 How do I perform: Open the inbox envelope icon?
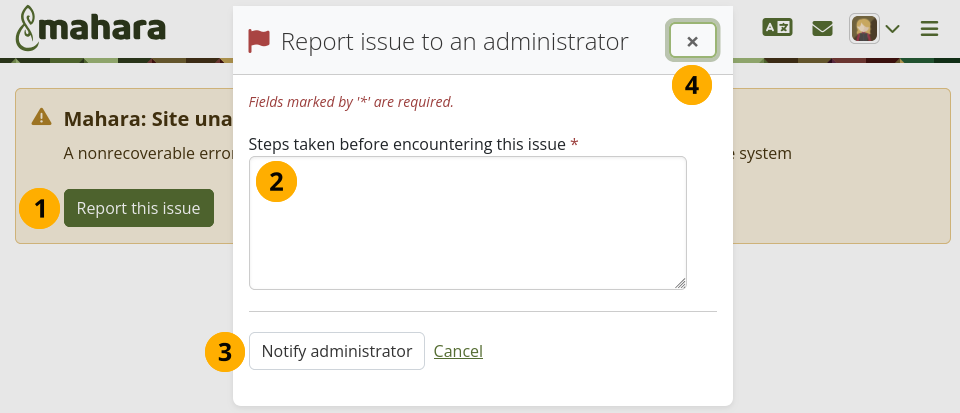(x=822, y=28)
